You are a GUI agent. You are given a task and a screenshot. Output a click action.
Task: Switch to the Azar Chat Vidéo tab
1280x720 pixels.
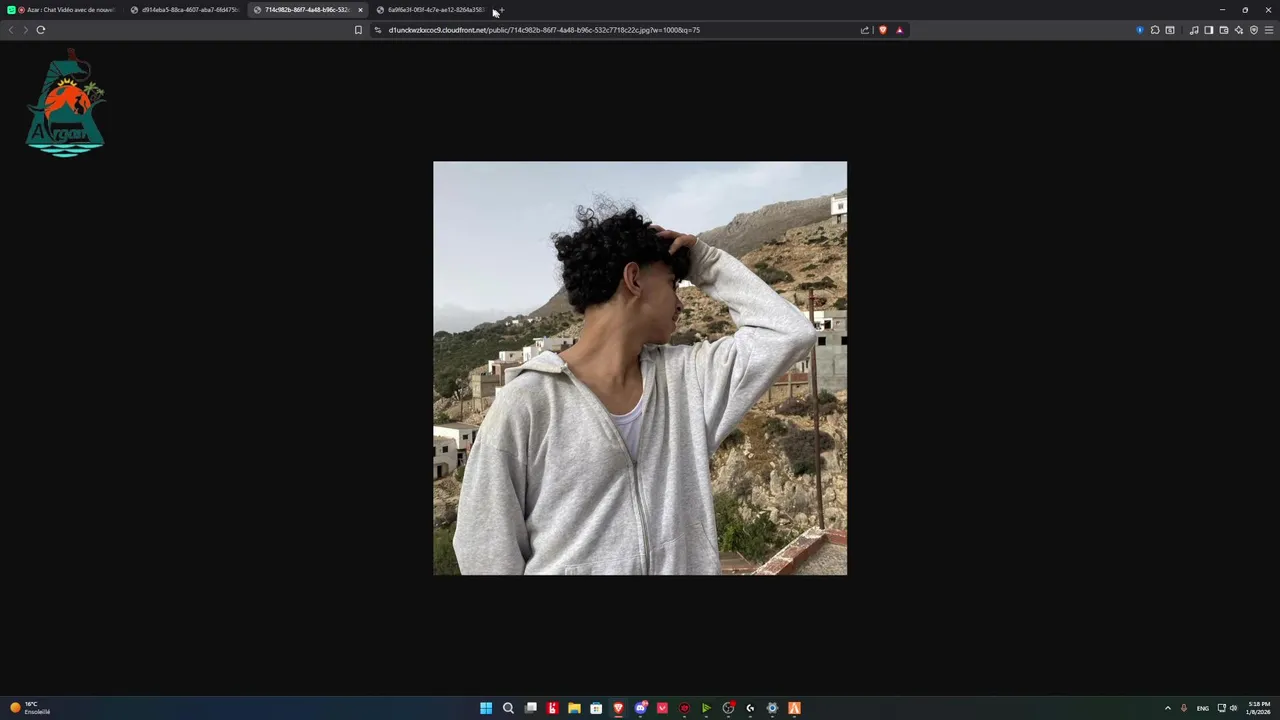62,10
